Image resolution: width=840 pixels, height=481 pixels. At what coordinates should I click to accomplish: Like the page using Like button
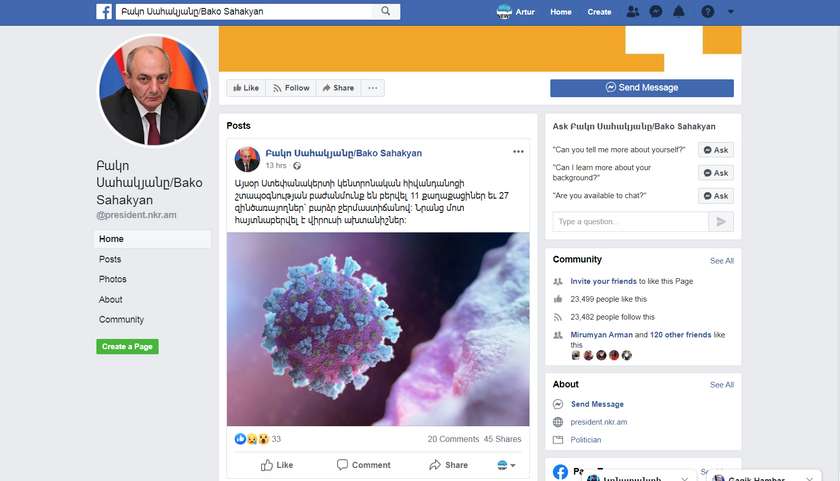tap(246, 88)
